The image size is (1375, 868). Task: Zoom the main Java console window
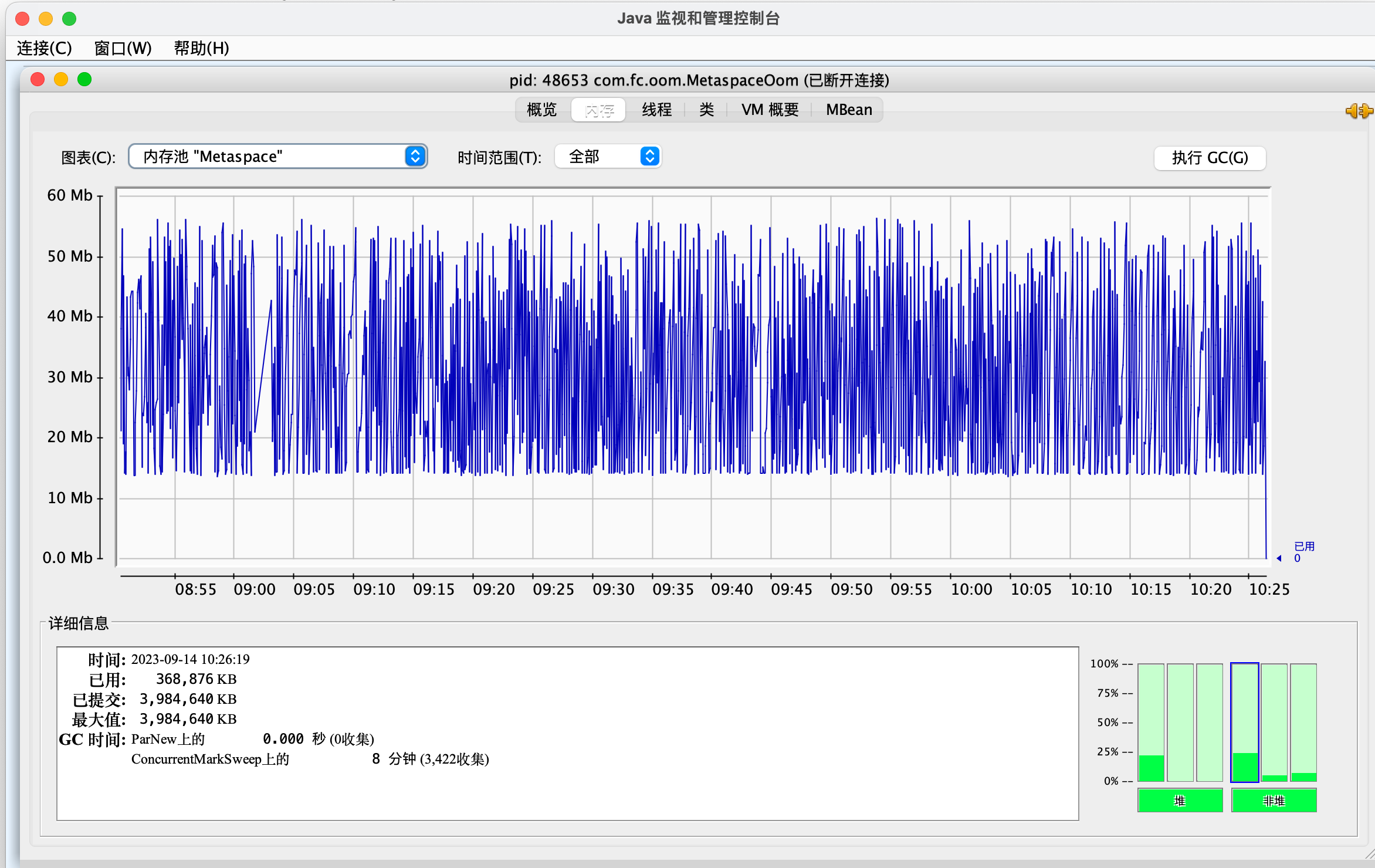pos(69,19)
